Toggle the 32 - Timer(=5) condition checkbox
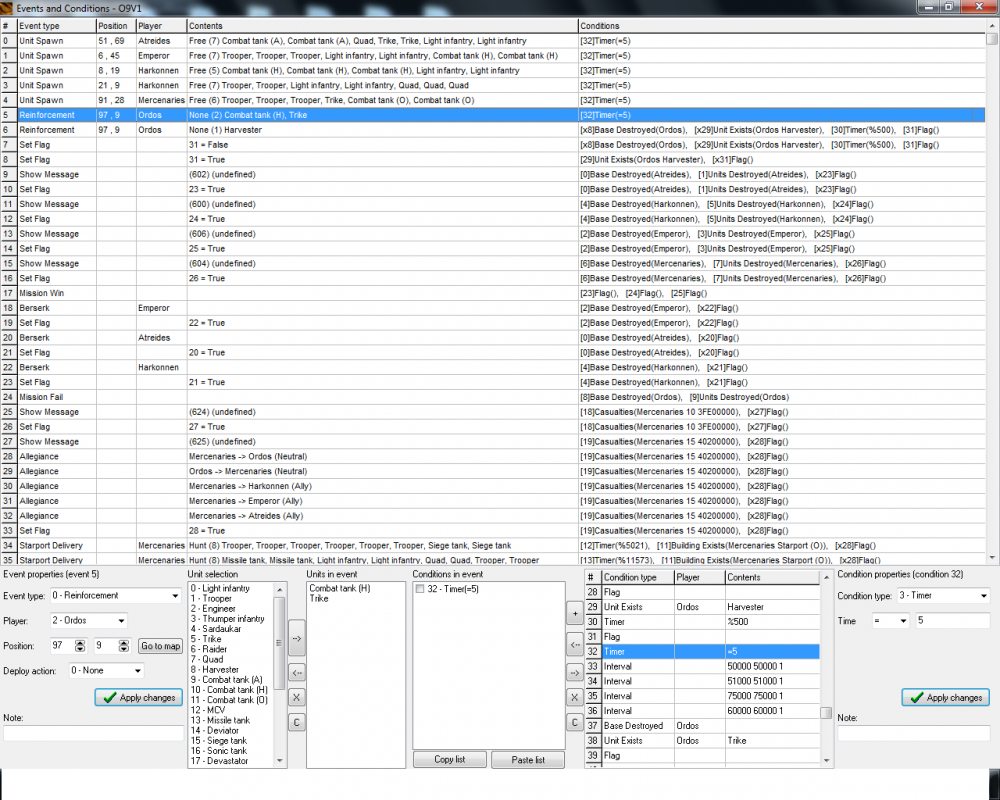Viewport: 1000px width, 800px height. click(421, 590)
